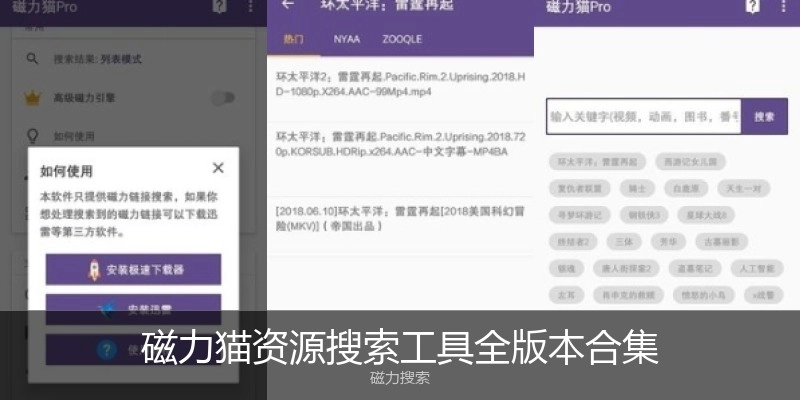Select the 复仇者联盟 keyword chip
The image size is (800, 400).
coord(579,188)
